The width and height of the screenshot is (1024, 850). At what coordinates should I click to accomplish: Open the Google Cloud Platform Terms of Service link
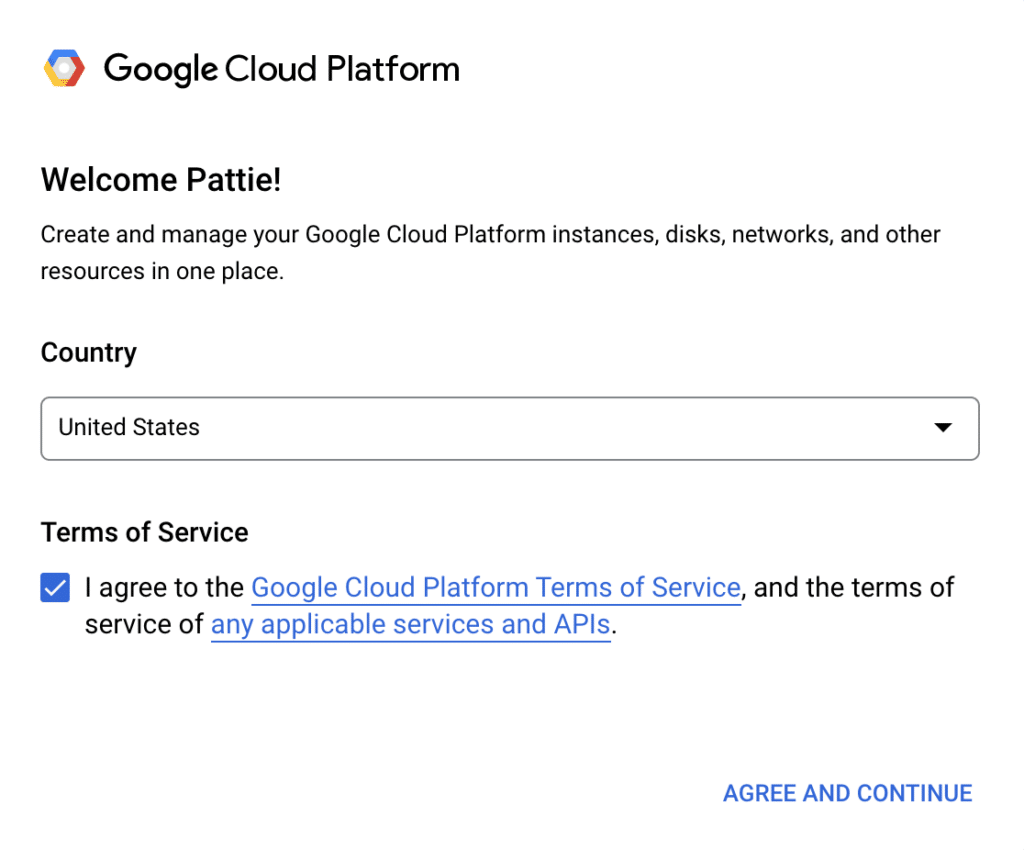click(497, 587)
